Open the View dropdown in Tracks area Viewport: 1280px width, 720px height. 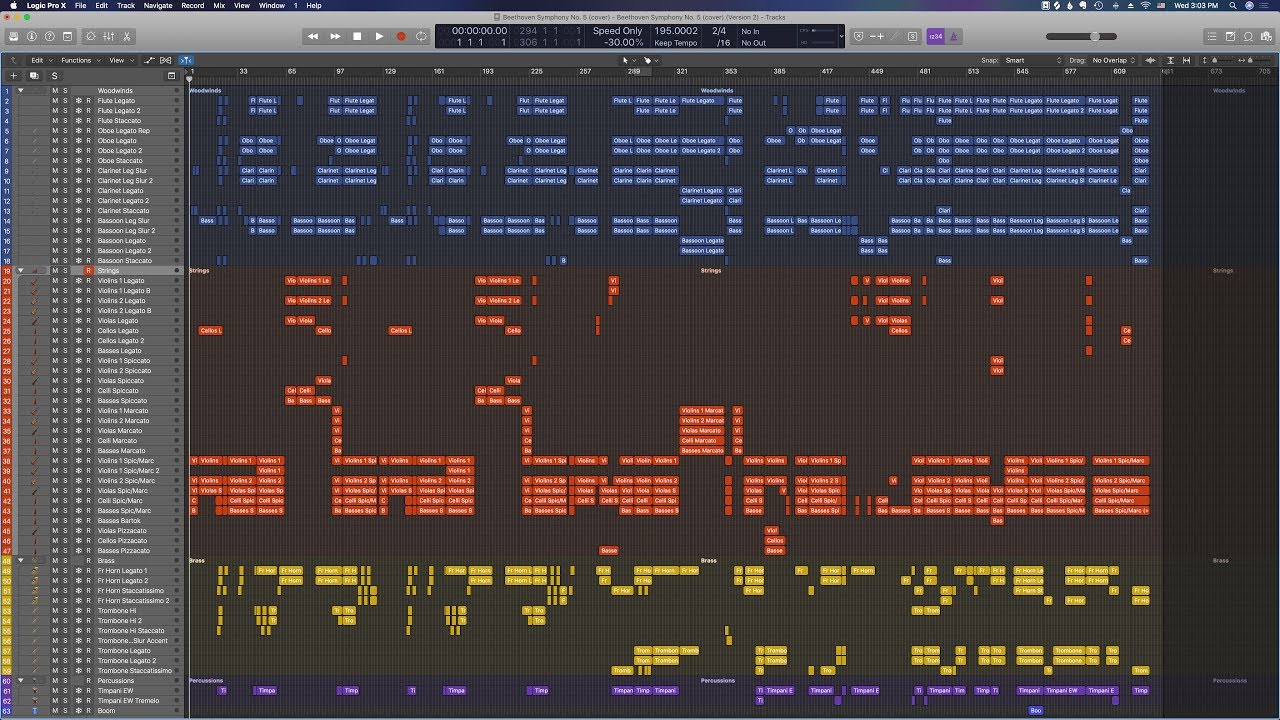[120, 60]
